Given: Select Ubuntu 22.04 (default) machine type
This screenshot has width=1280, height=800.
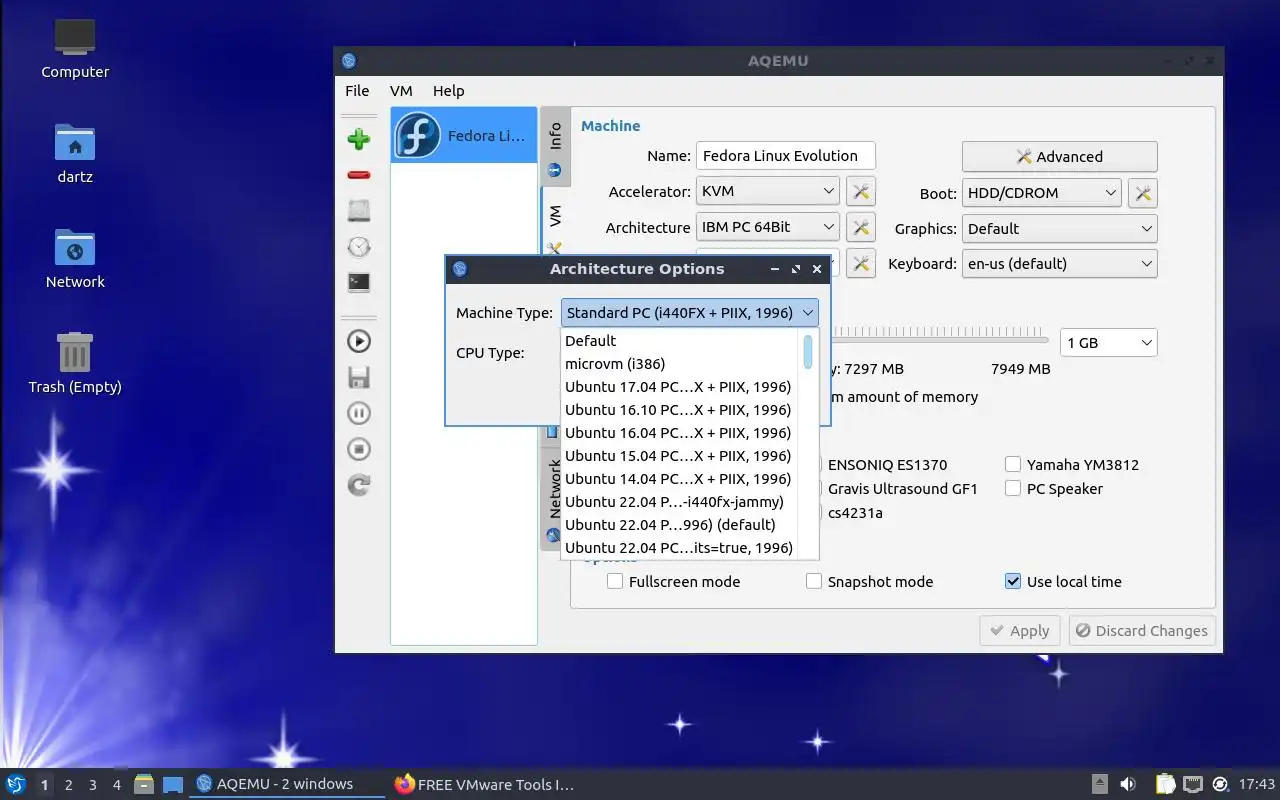Looking at the screenshot, I should tap(681, 525).
